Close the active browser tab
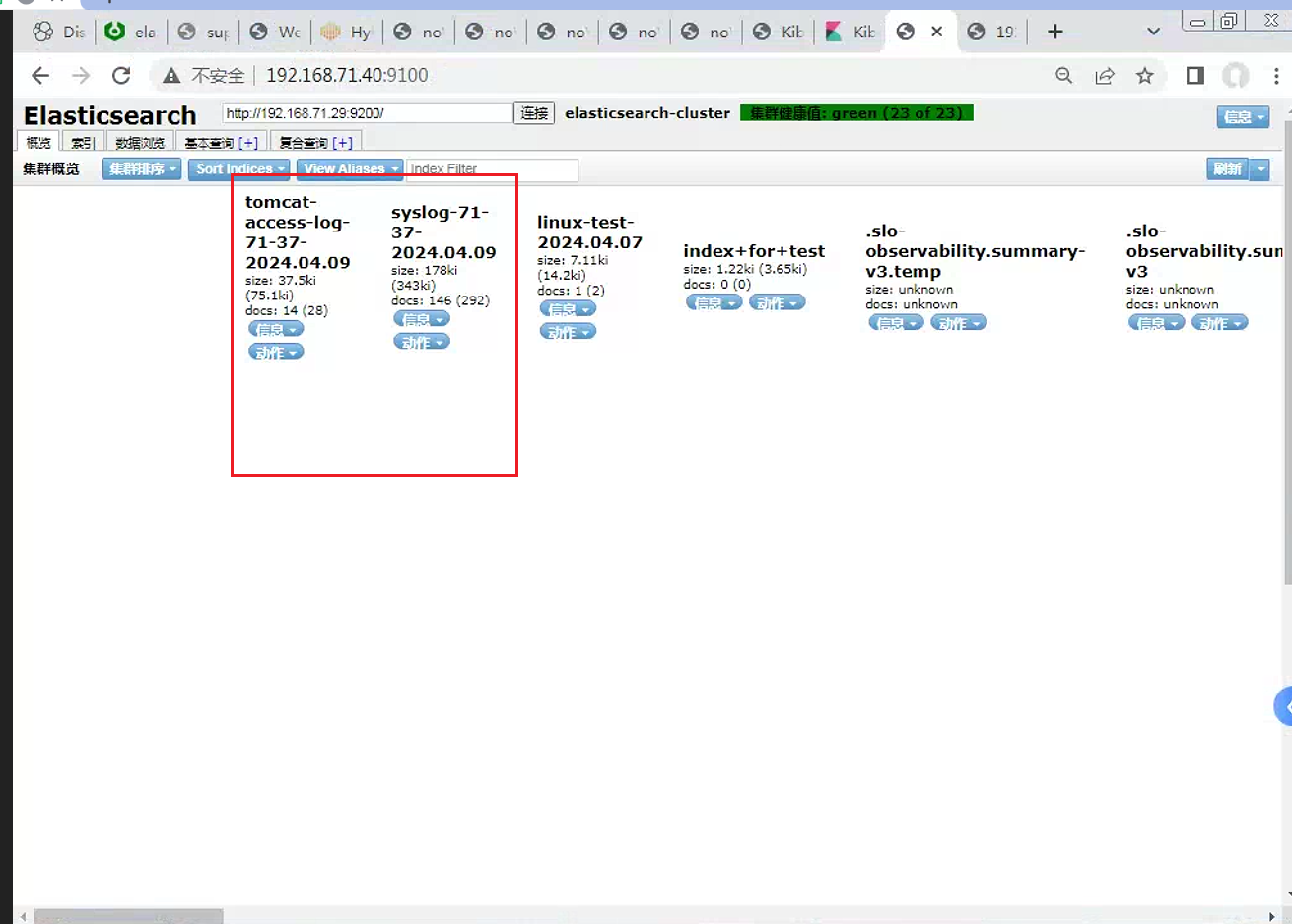Image resolution: width=1292 pixels, height=924 pixels. [936, 32]
